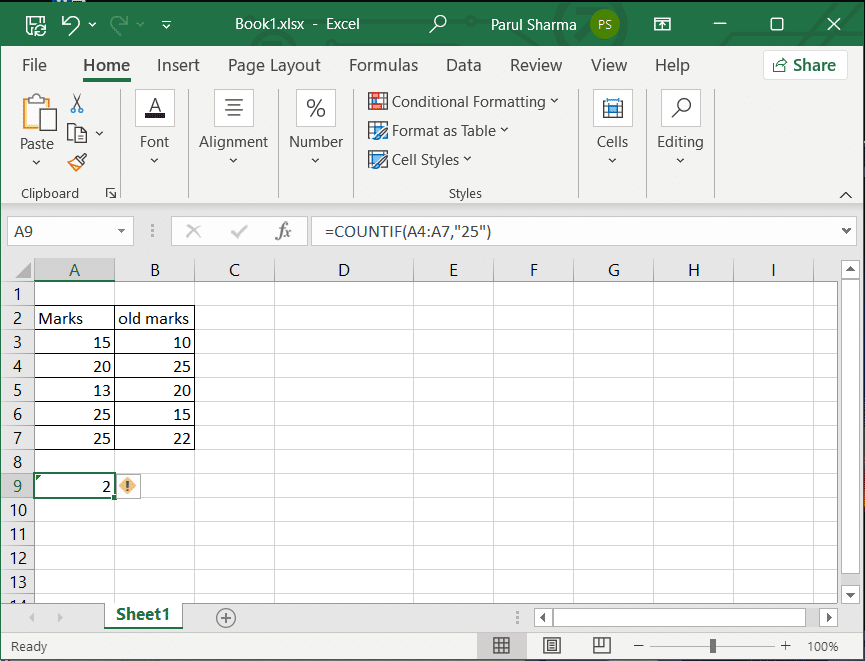Viewport: 865px width, 661px height.
Task: Click the Share button
Action: coord(805,65)
